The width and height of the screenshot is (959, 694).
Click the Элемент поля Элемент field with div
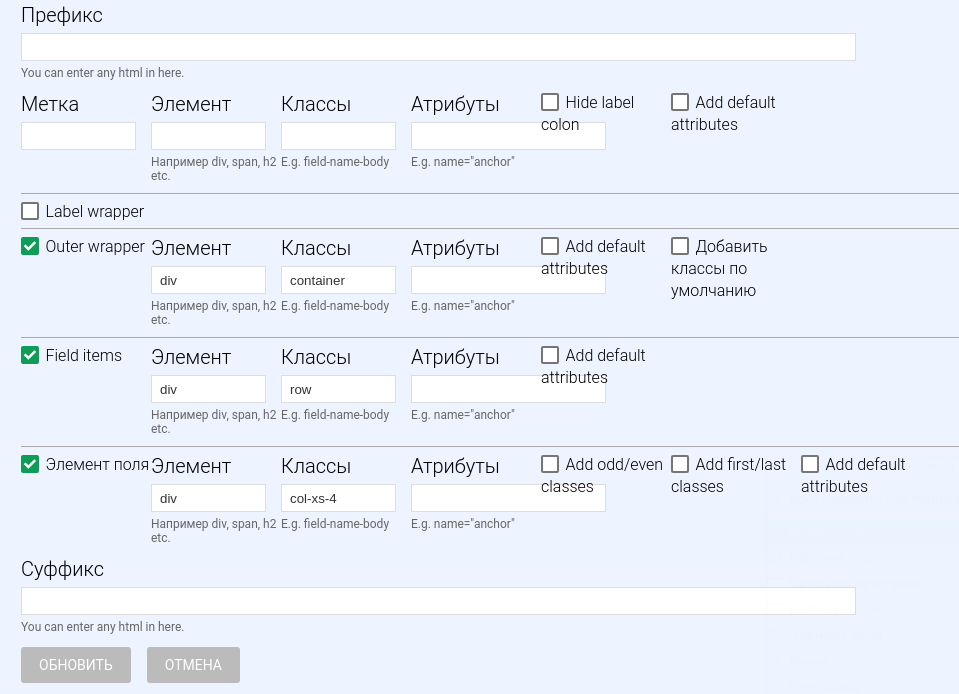(x=209, y=498)
